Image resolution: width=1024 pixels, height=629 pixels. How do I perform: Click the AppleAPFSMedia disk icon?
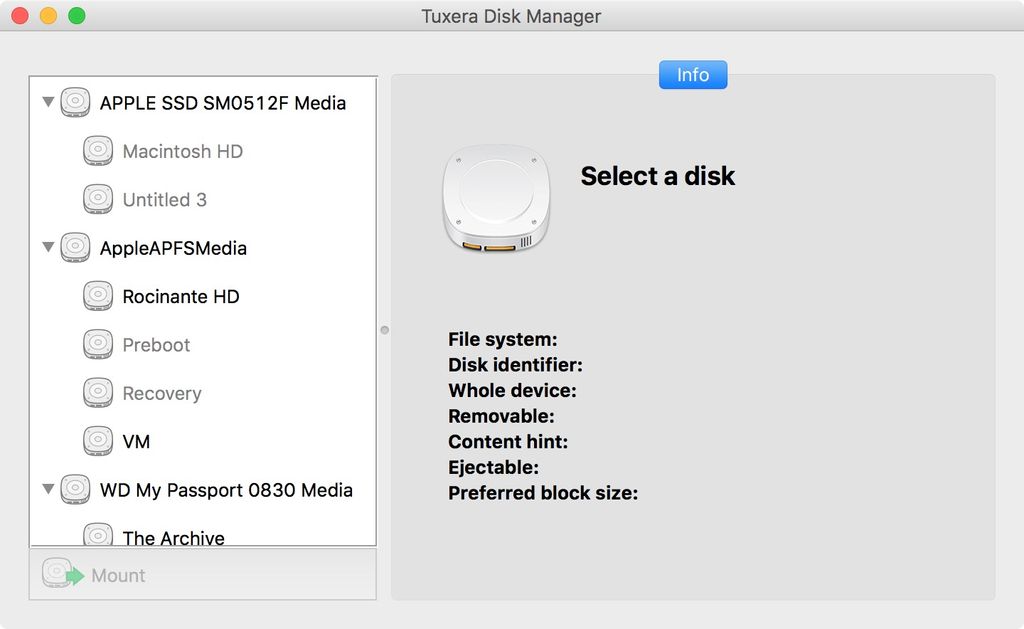[x=74, y=247]
